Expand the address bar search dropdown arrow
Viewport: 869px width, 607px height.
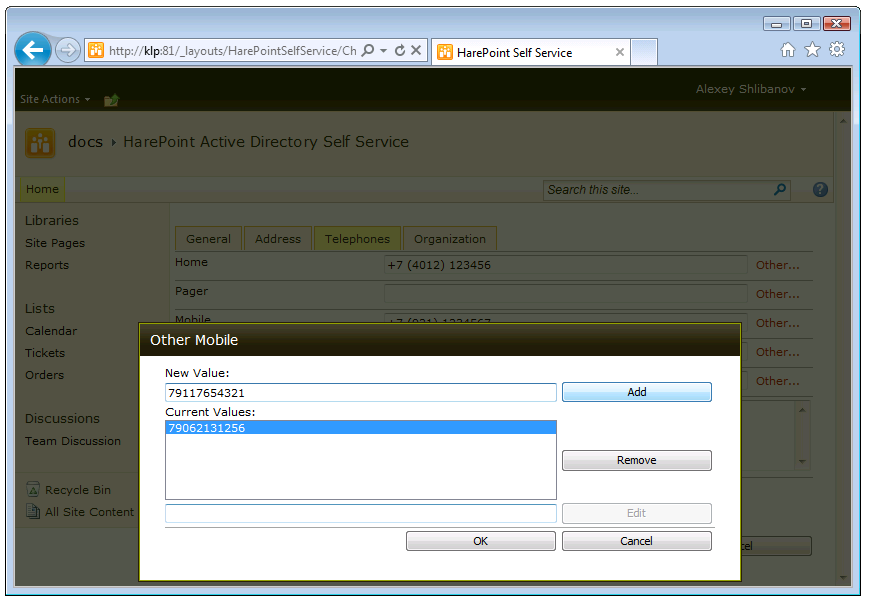383,50
